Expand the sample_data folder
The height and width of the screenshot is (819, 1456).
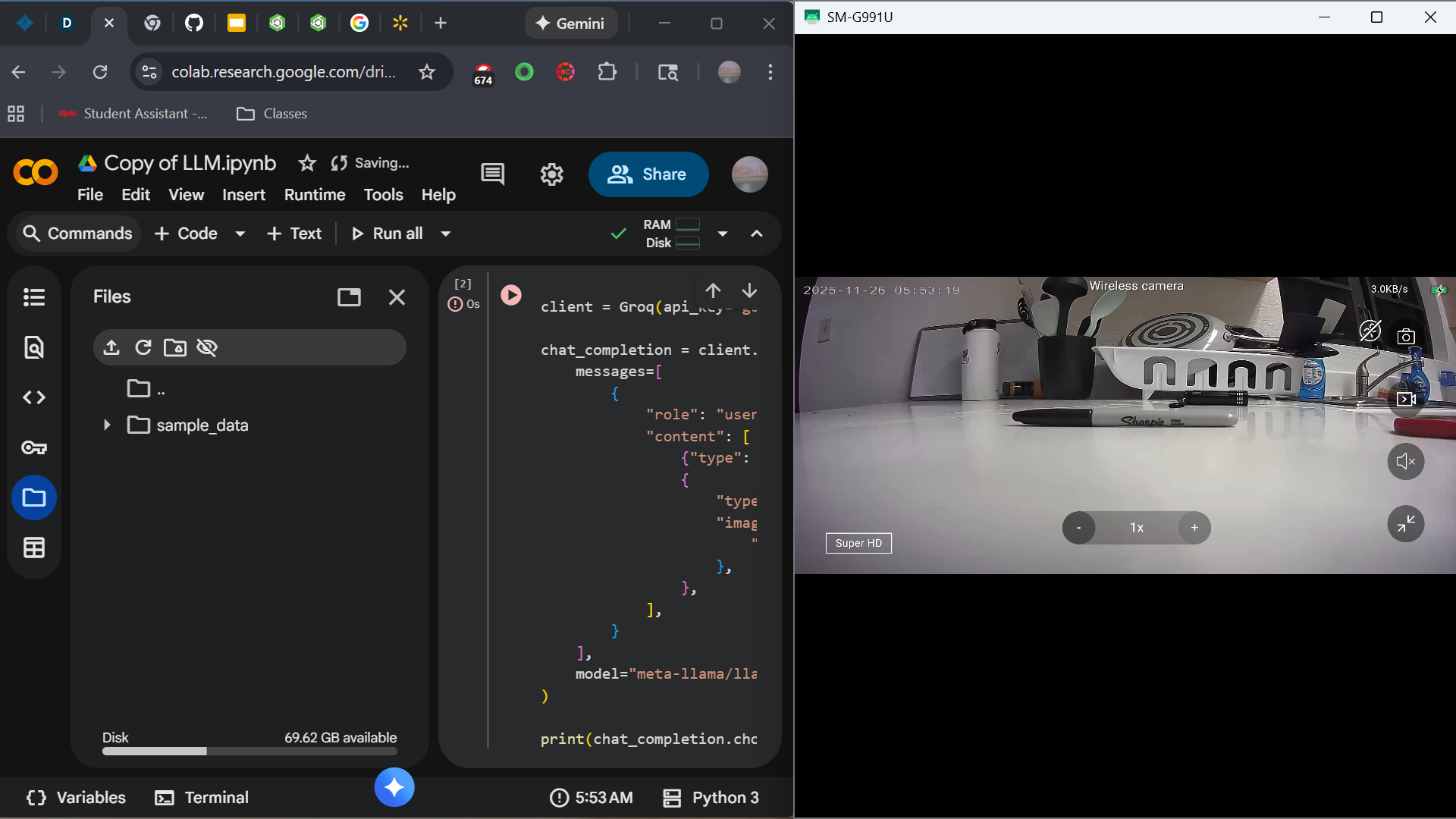[x=107, y=425]
